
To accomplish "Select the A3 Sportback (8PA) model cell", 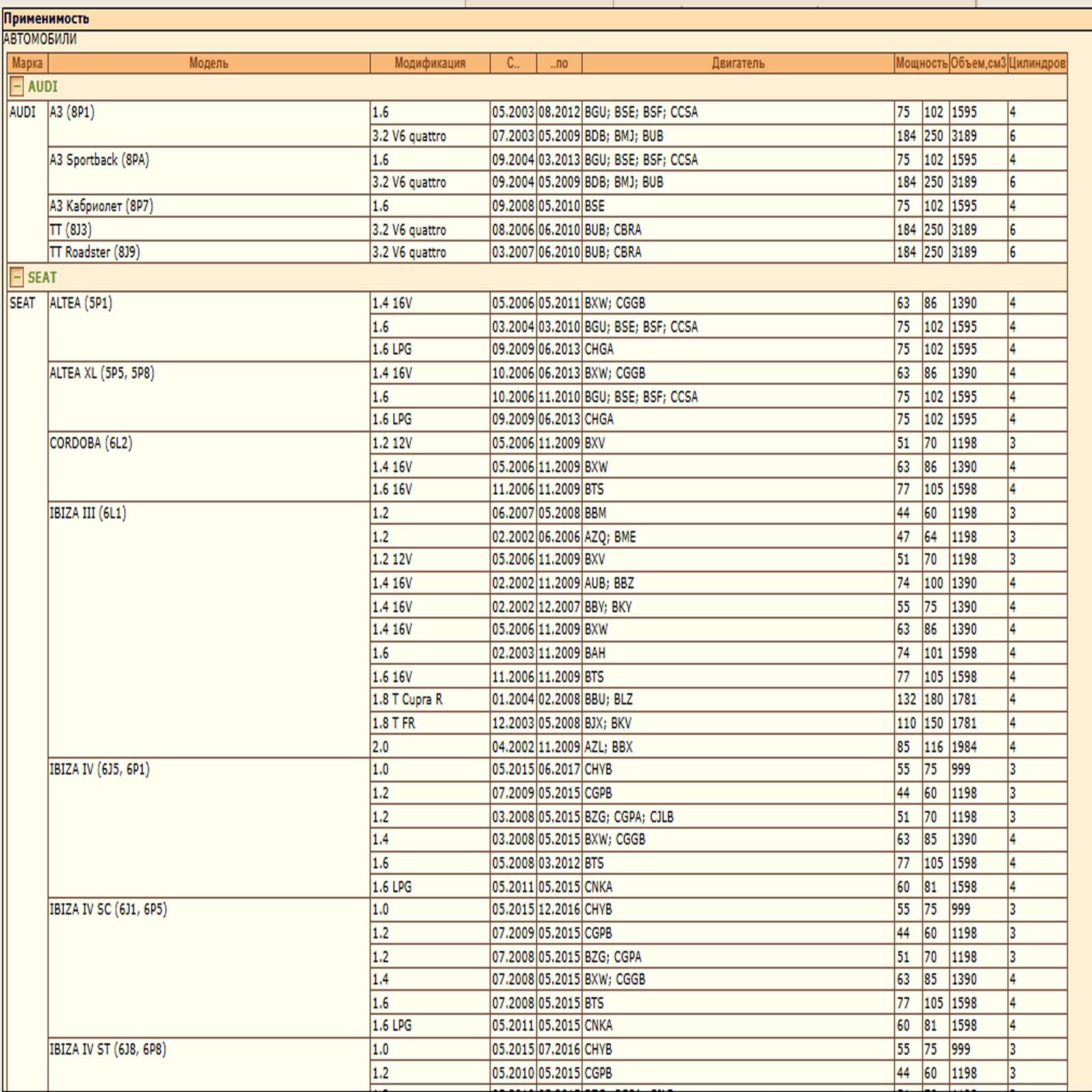I will (x=99, y=160).
